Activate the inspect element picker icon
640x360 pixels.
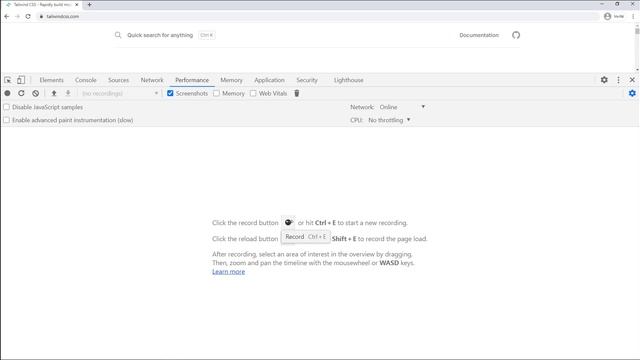(8, 80)
